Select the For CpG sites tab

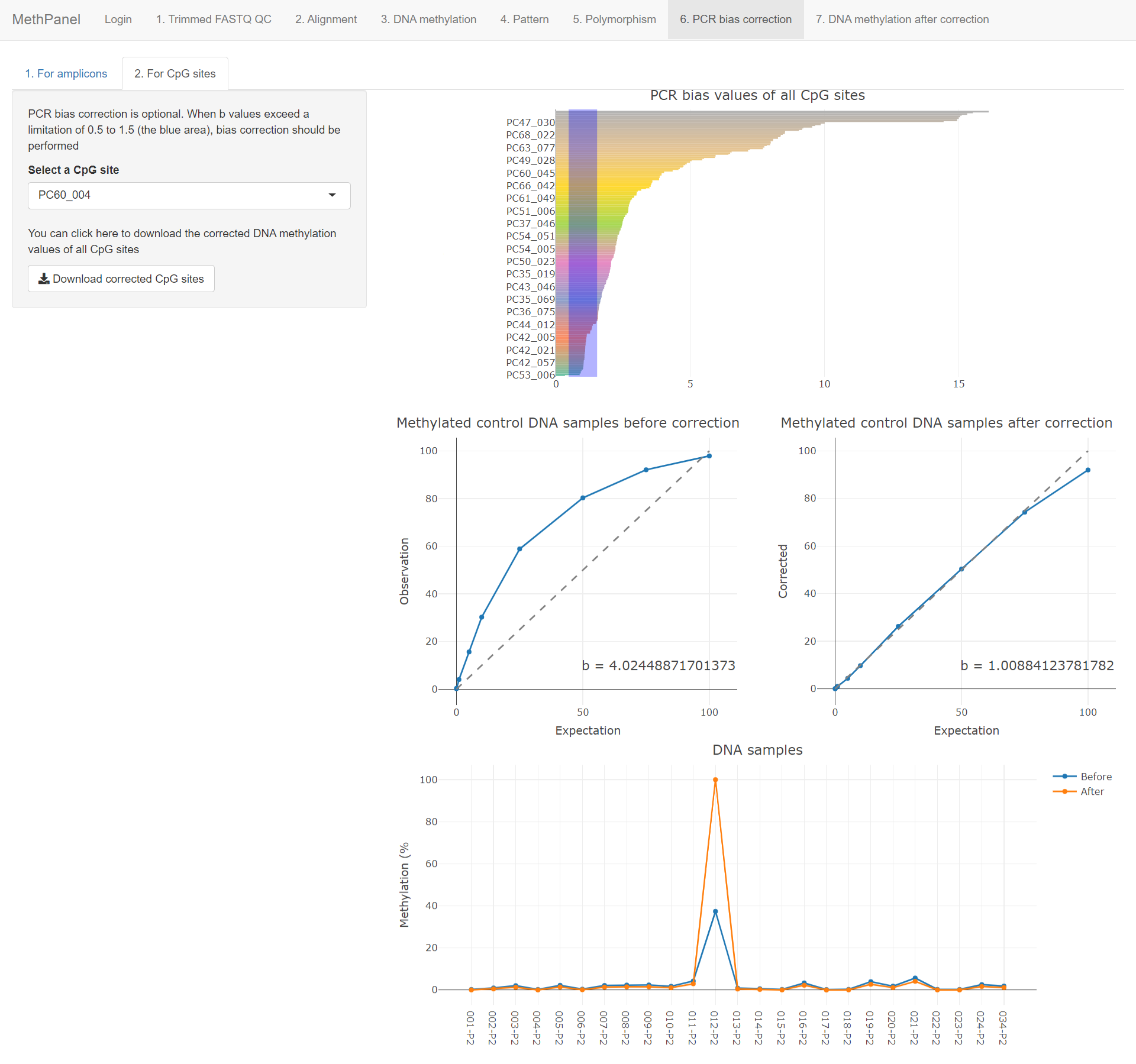(175, 73)
